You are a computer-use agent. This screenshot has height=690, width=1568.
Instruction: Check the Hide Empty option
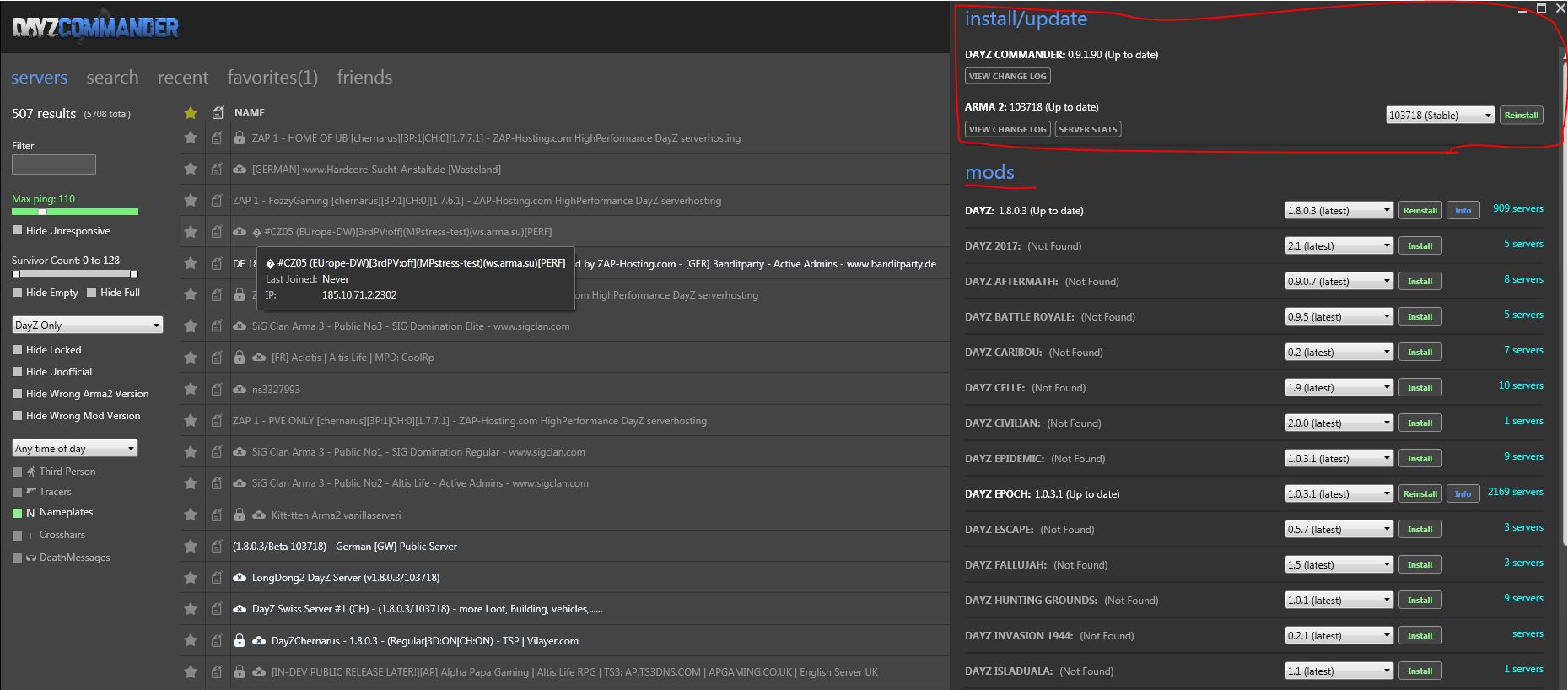coord(17,292)
